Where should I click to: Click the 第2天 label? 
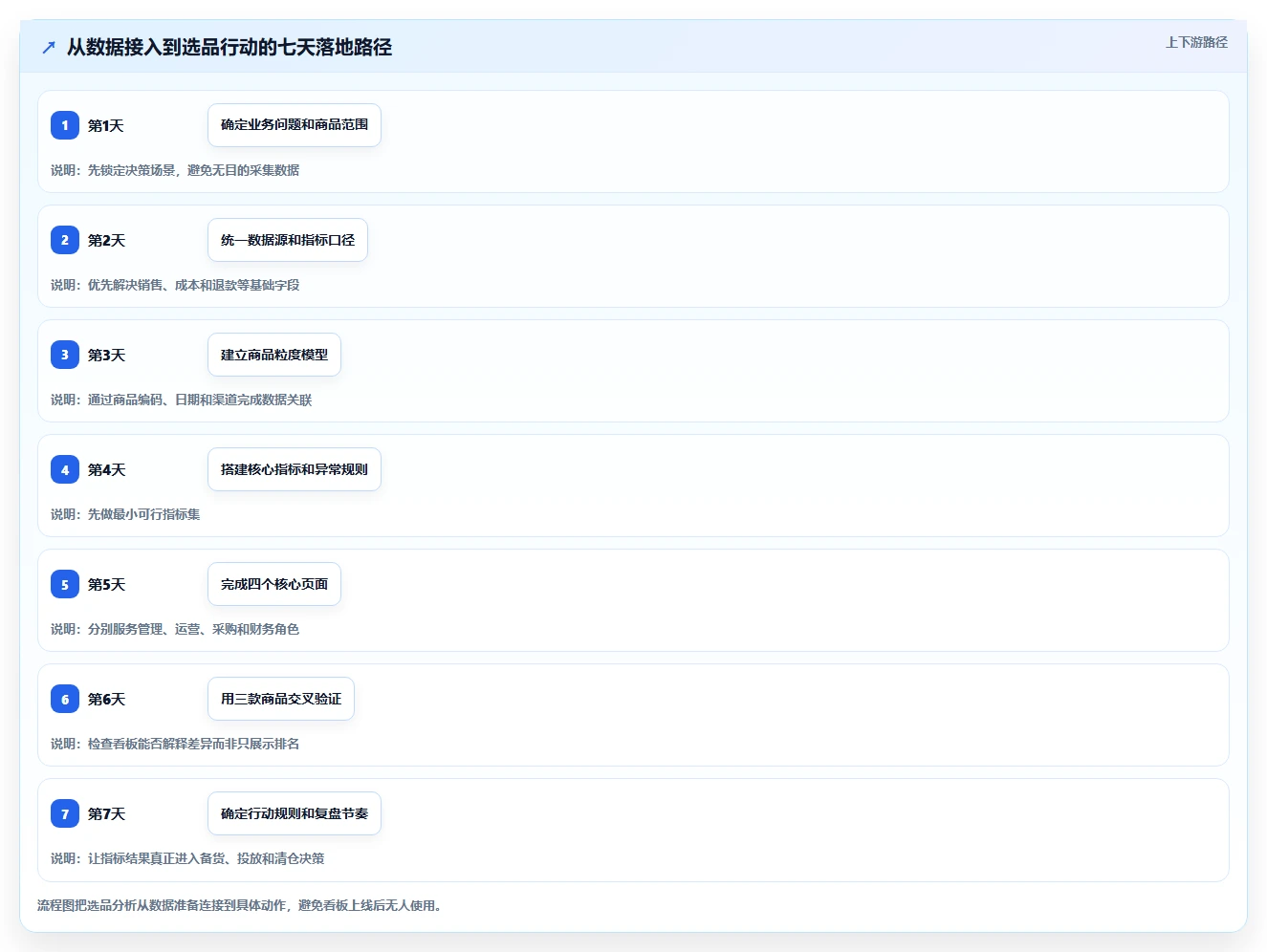point(106,240)
